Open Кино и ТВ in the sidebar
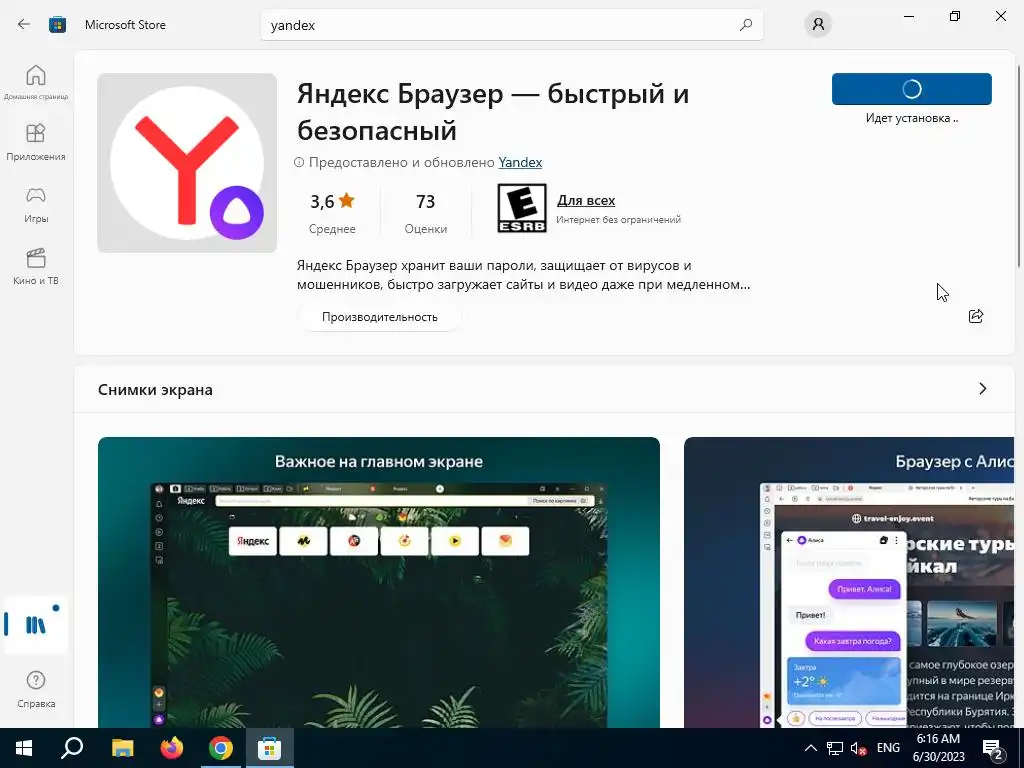Viewport: 1024px width, 768px height. pos(36,266)
